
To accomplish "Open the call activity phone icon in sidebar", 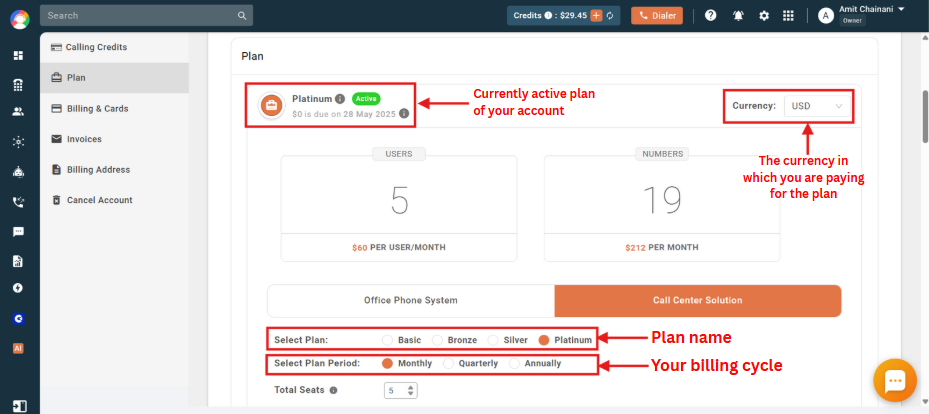I will 18,202.
